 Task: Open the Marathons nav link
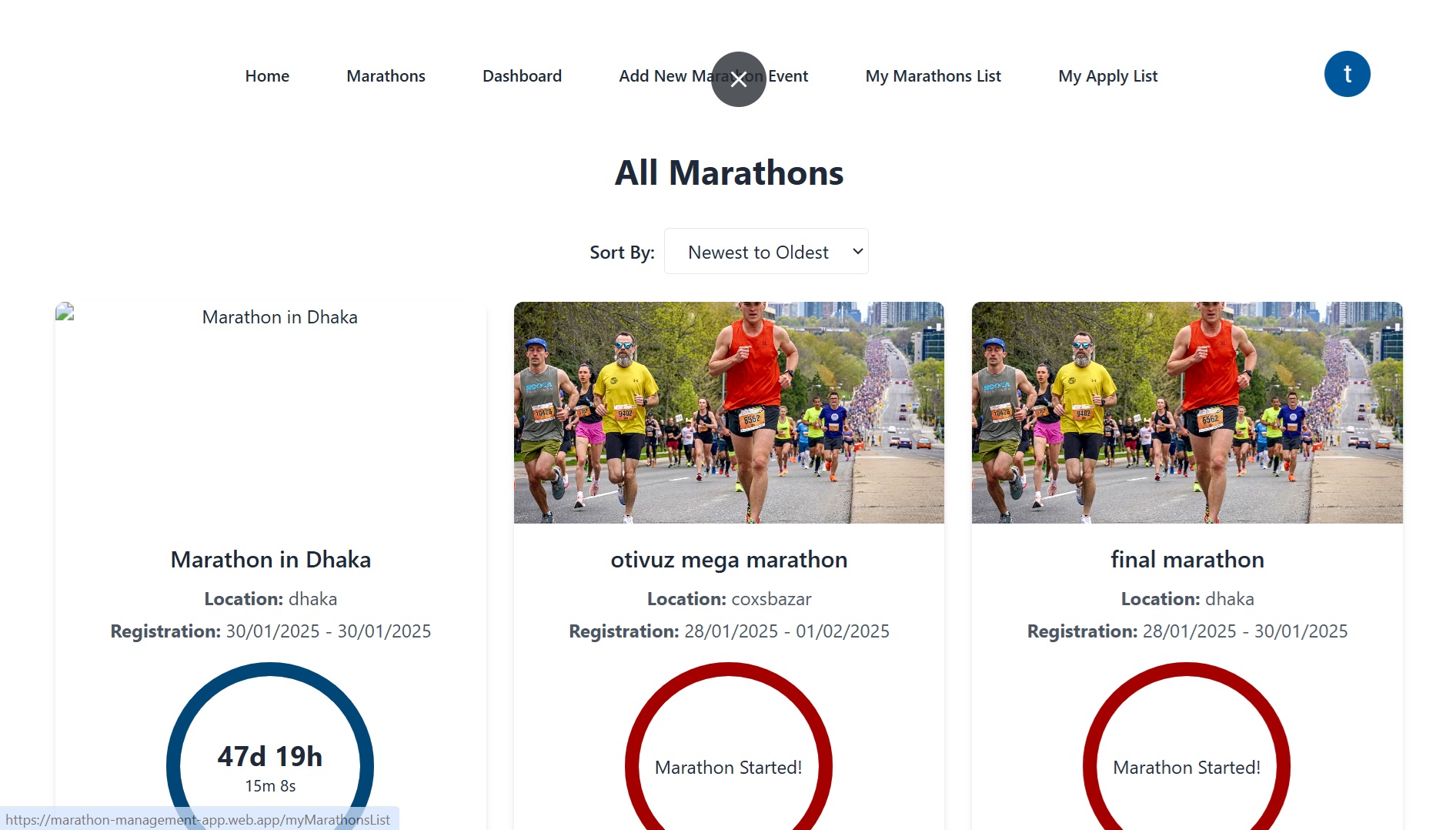(386, 76)
